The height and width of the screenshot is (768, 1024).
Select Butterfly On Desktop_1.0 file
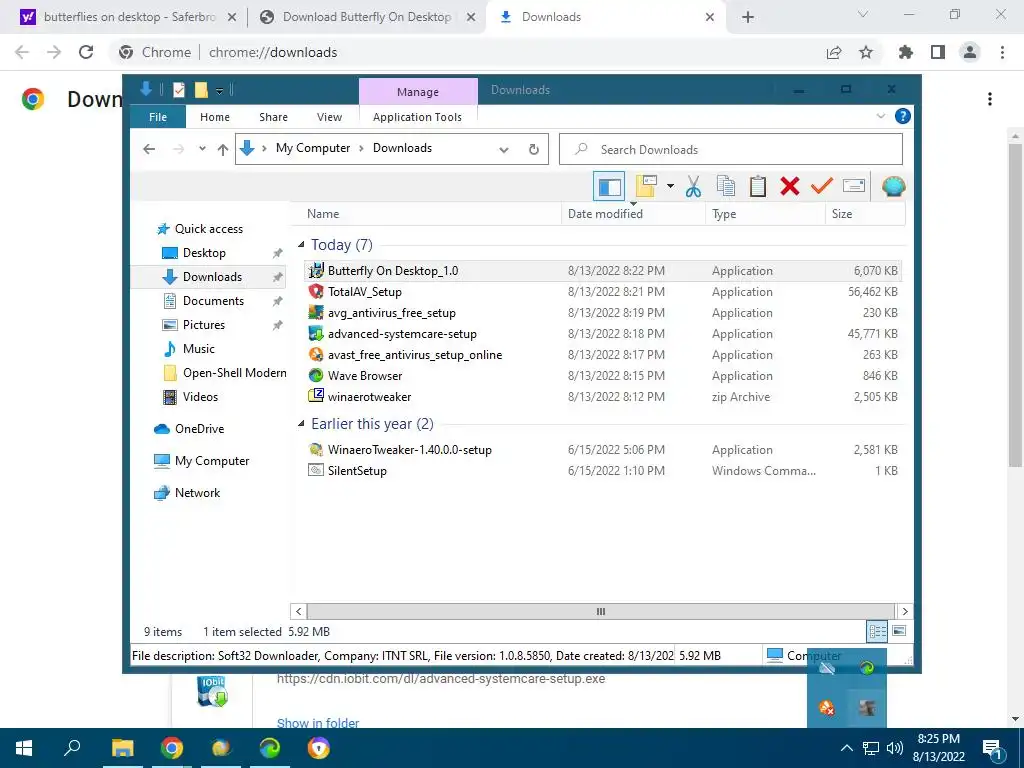tap(603, 270)
